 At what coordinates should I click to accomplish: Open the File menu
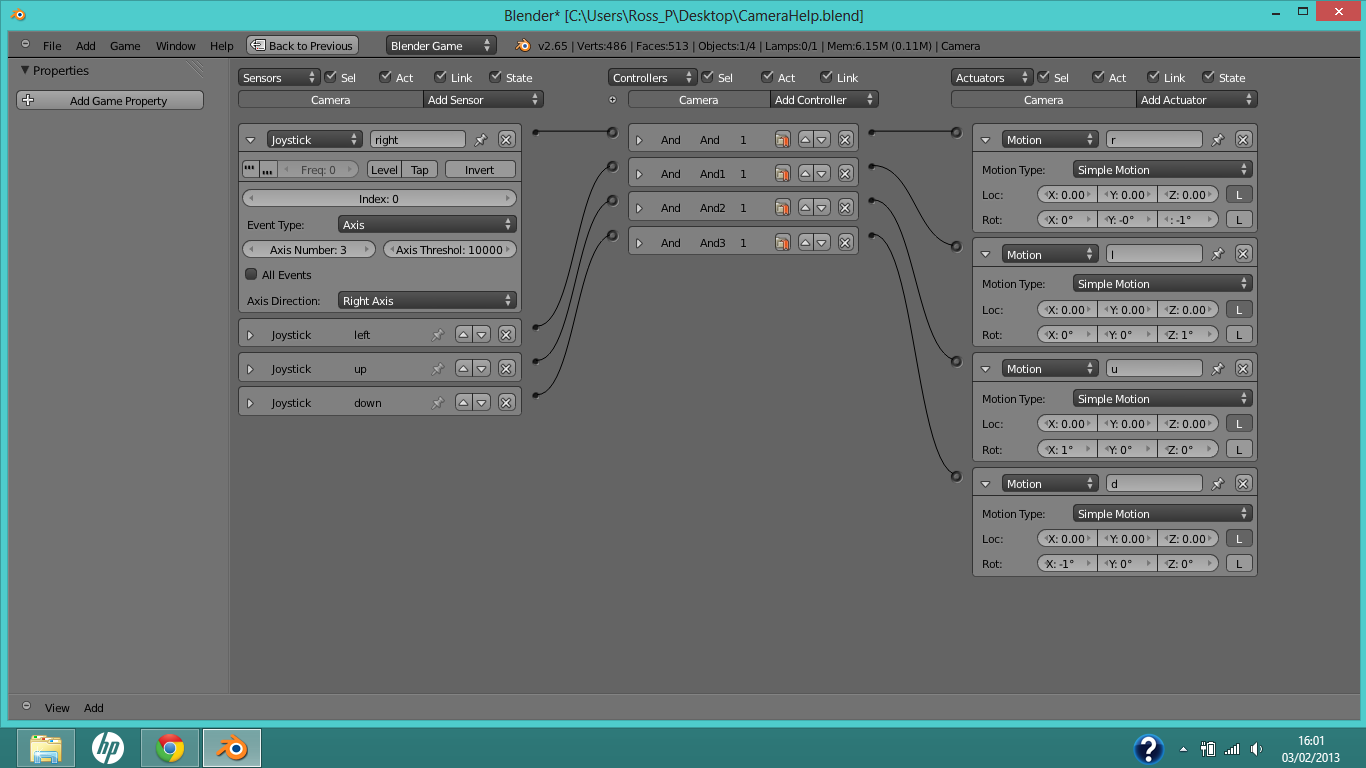52,46
